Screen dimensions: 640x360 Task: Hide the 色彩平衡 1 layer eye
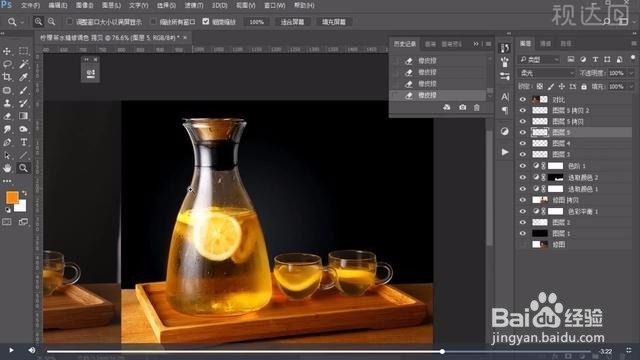point(523,211)
